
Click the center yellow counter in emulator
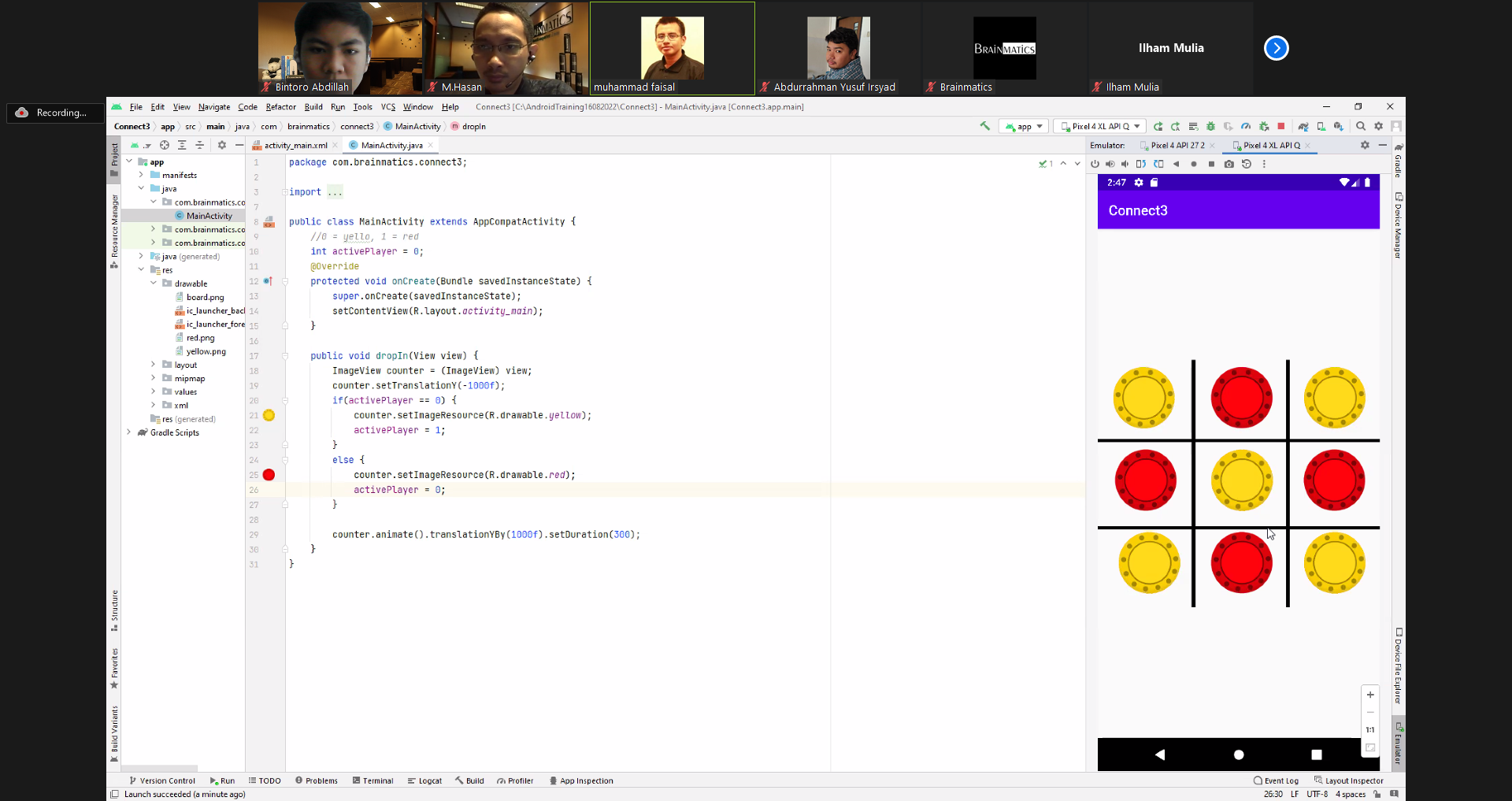point(1241,480)
